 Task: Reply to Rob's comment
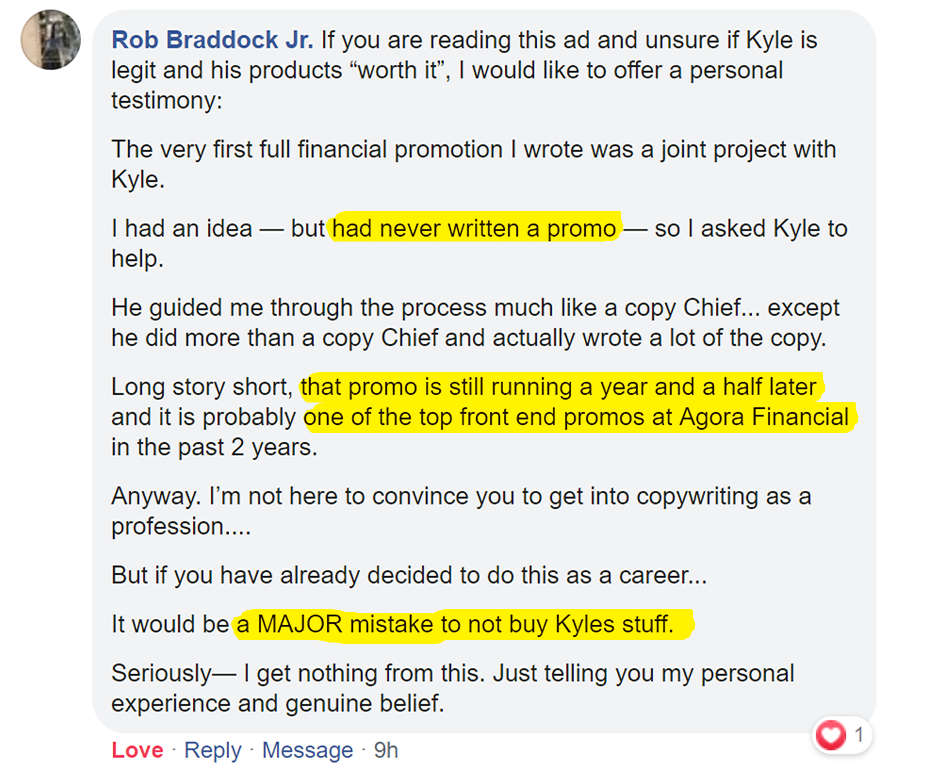pos(213,750)
